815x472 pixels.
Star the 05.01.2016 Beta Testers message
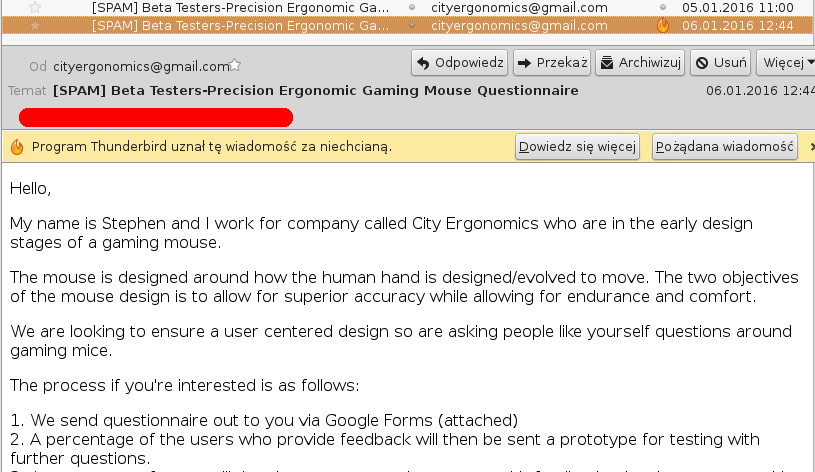(x=35, y=7)
